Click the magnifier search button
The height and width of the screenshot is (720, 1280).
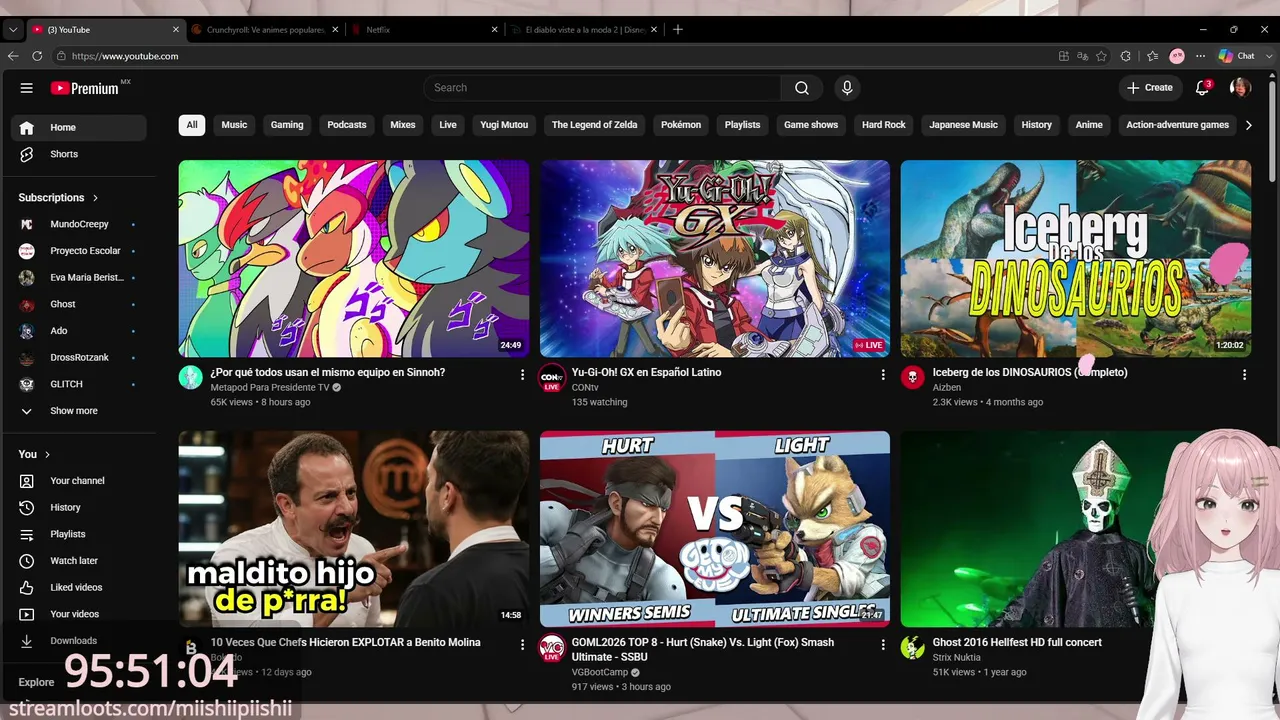click(x=802, y=88)
